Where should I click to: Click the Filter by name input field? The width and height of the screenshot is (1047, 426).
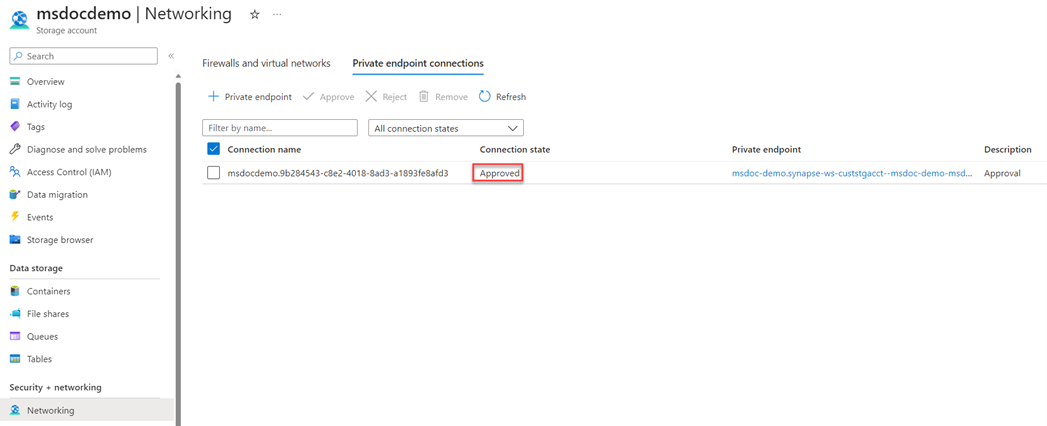pos(280,128)
